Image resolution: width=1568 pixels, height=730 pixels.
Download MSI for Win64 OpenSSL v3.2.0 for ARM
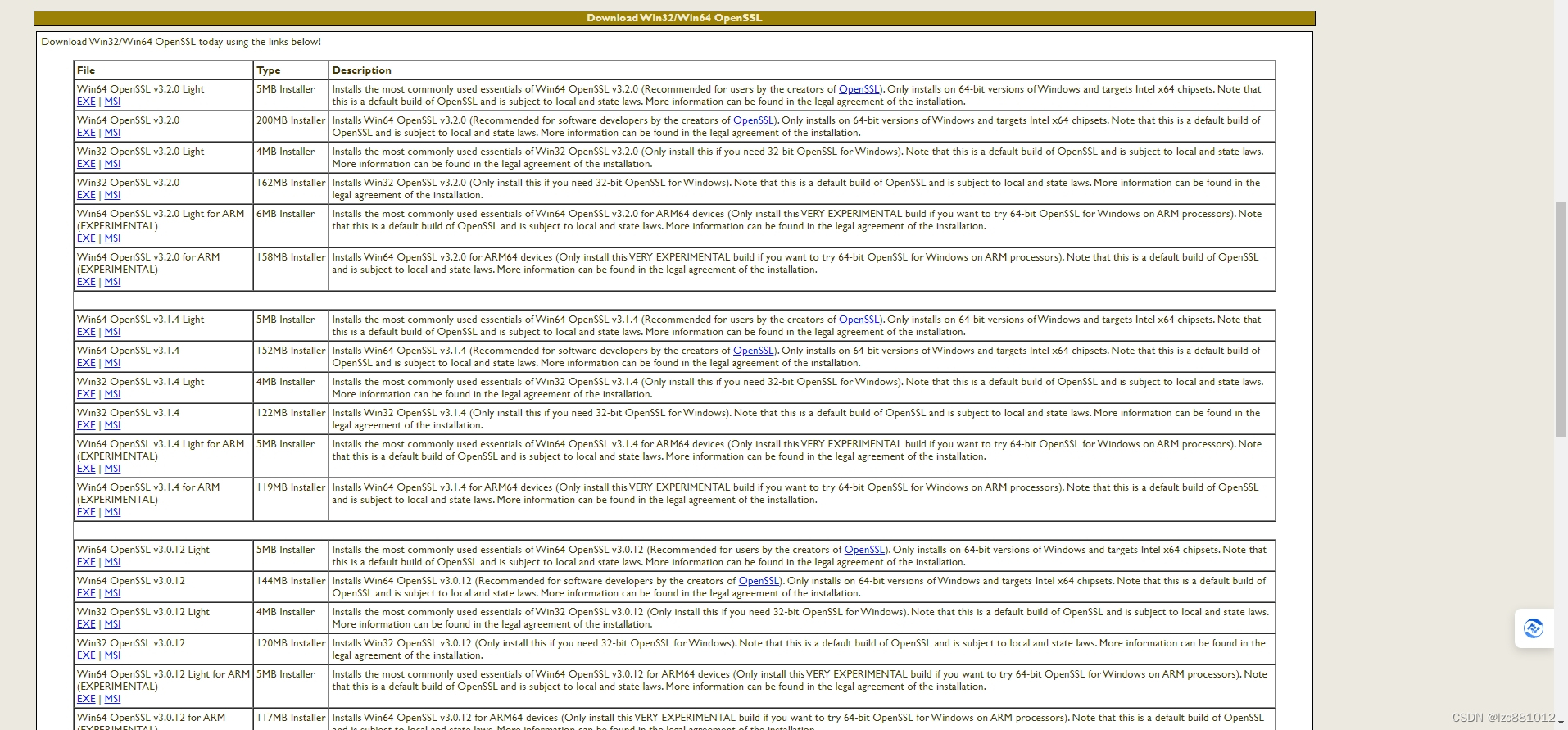click(x=112, y=282)
